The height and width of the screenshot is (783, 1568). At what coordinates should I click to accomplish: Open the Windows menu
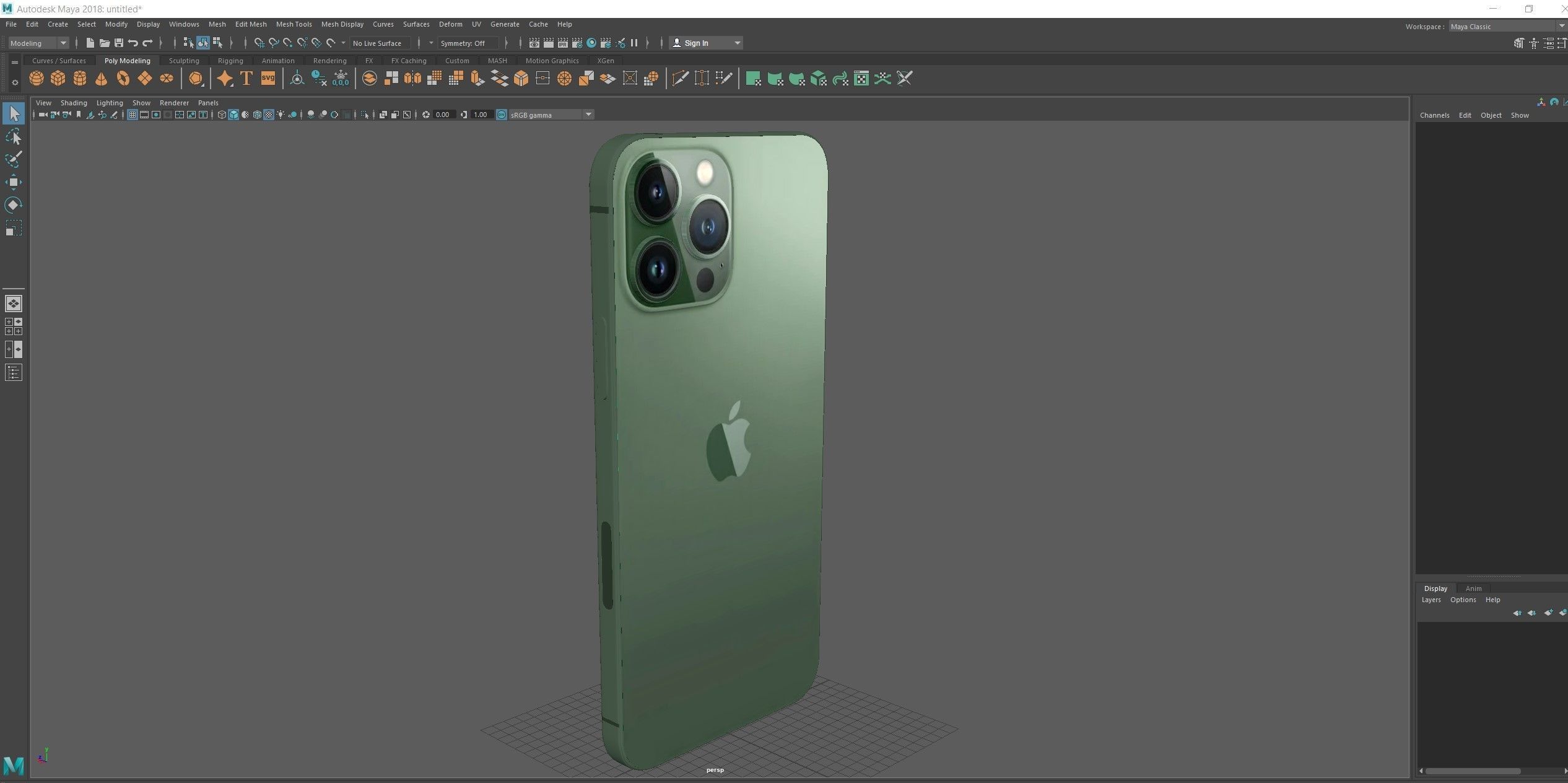pyautogui.click(x=184, y=24)
